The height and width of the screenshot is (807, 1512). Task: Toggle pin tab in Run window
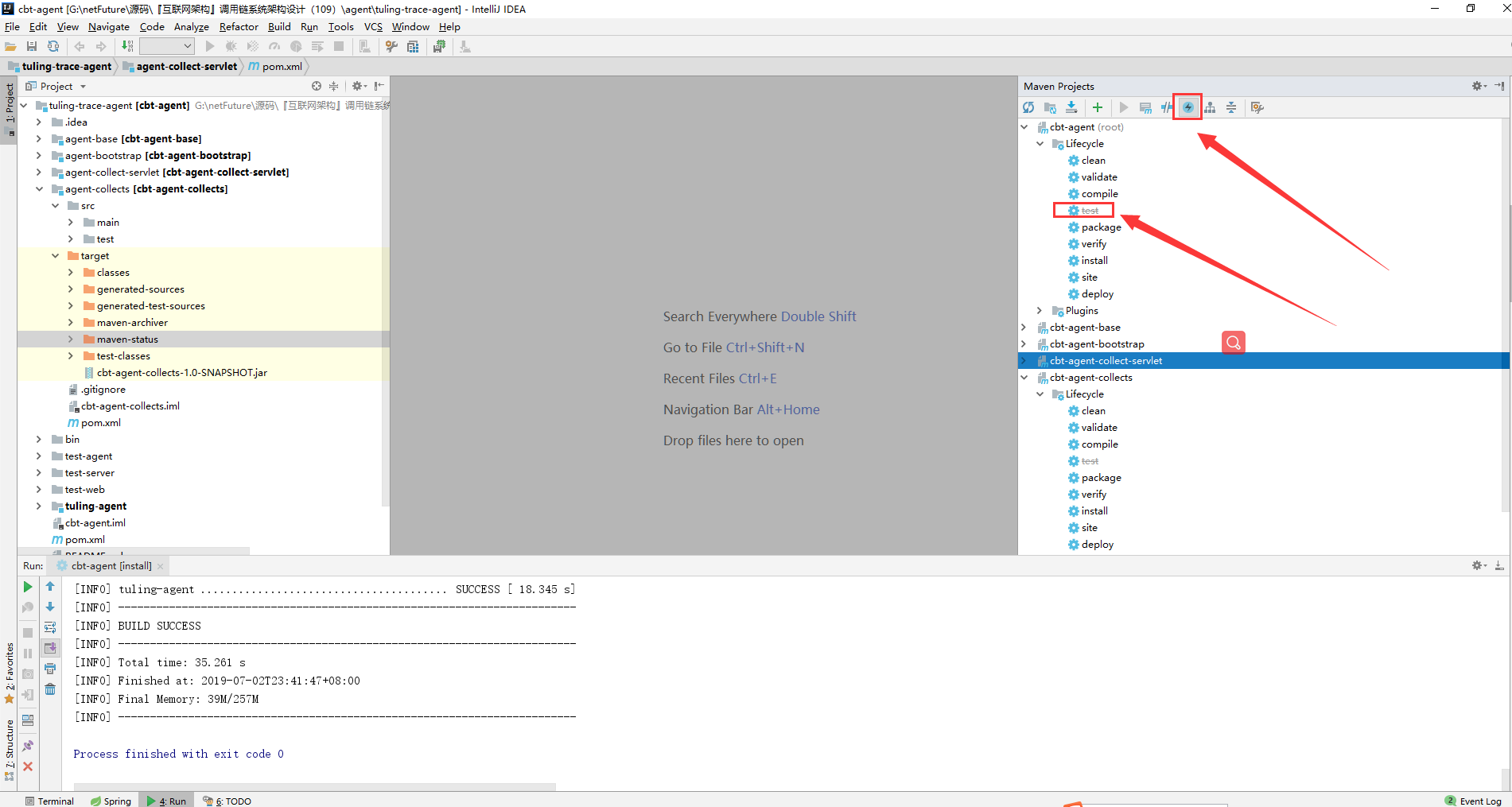[x=28, y=746]
